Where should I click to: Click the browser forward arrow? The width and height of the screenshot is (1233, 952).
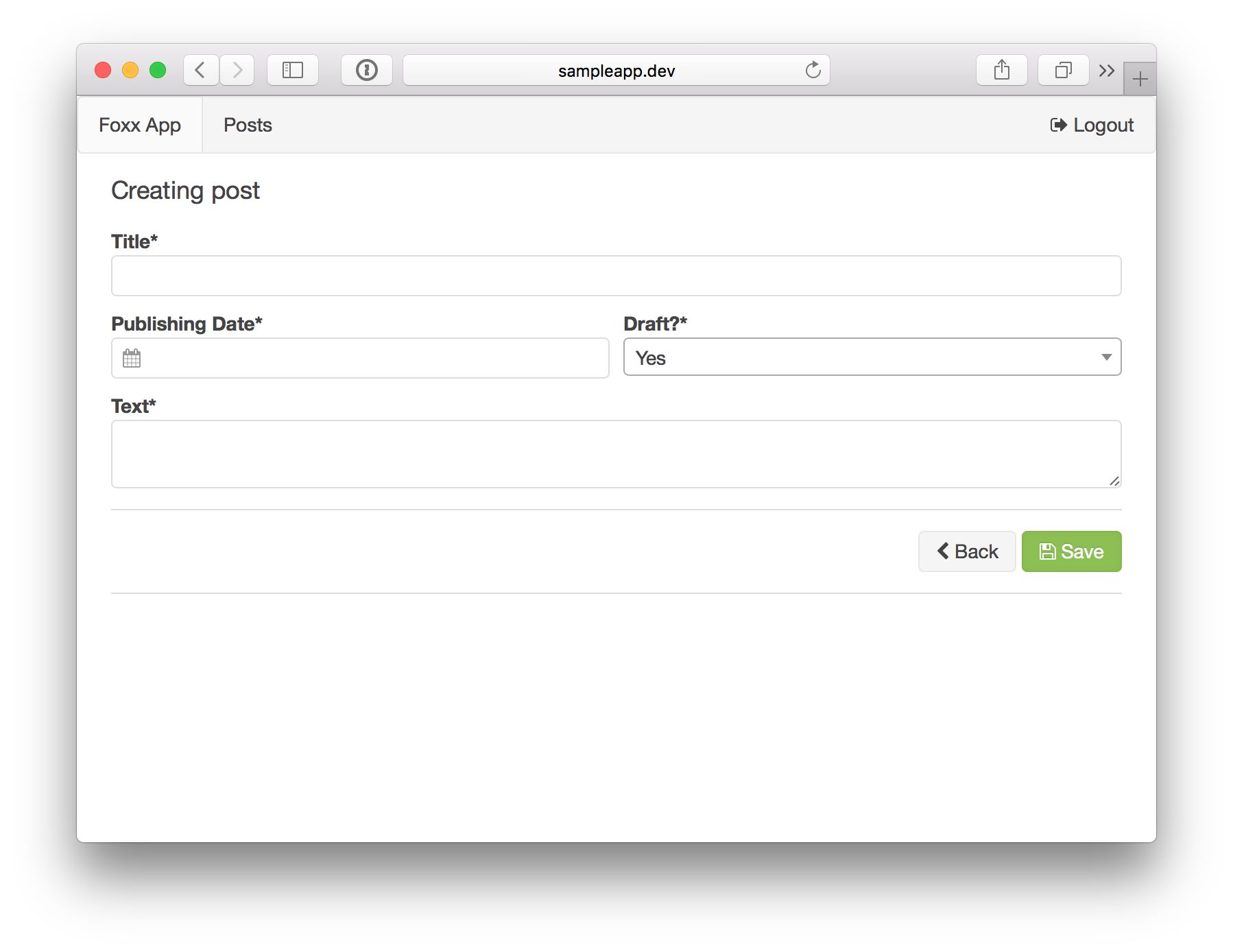tap(237, 70)
